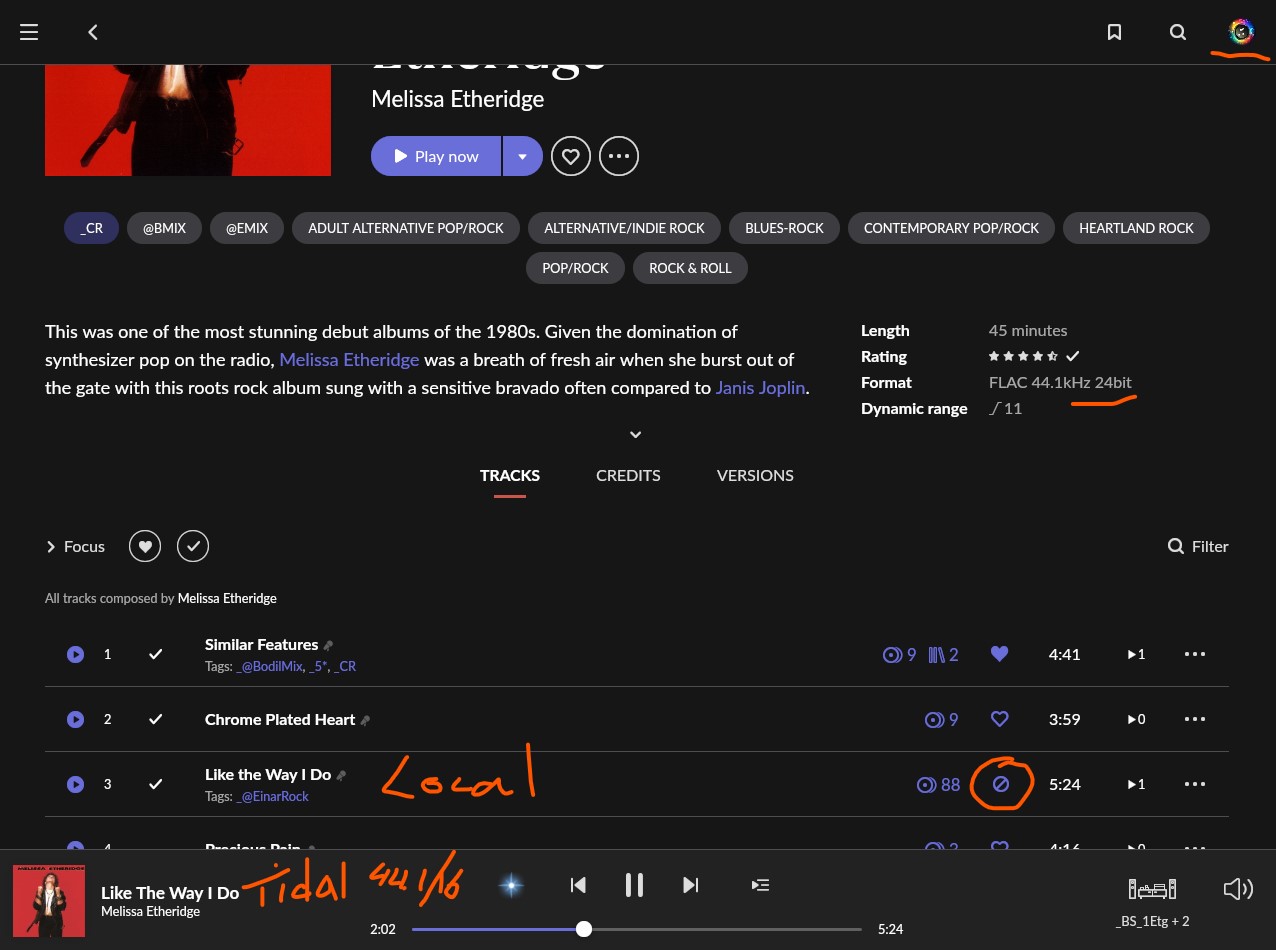Click library count icon on Similar Features row
Viewport: 1276px width, 950px height.
click(x=943, y=655)
